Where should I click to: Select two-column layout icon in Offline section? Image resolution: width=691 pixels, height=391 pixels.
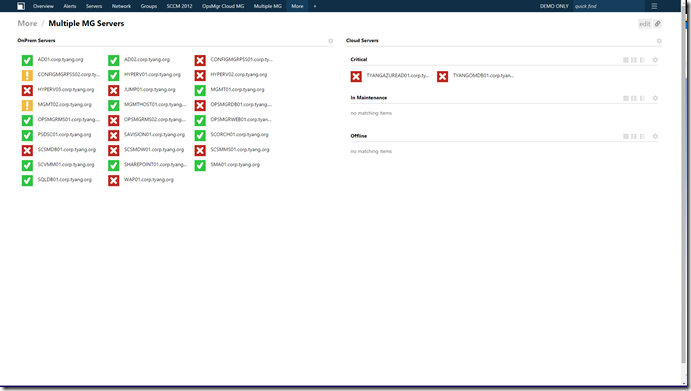point(634,137)
